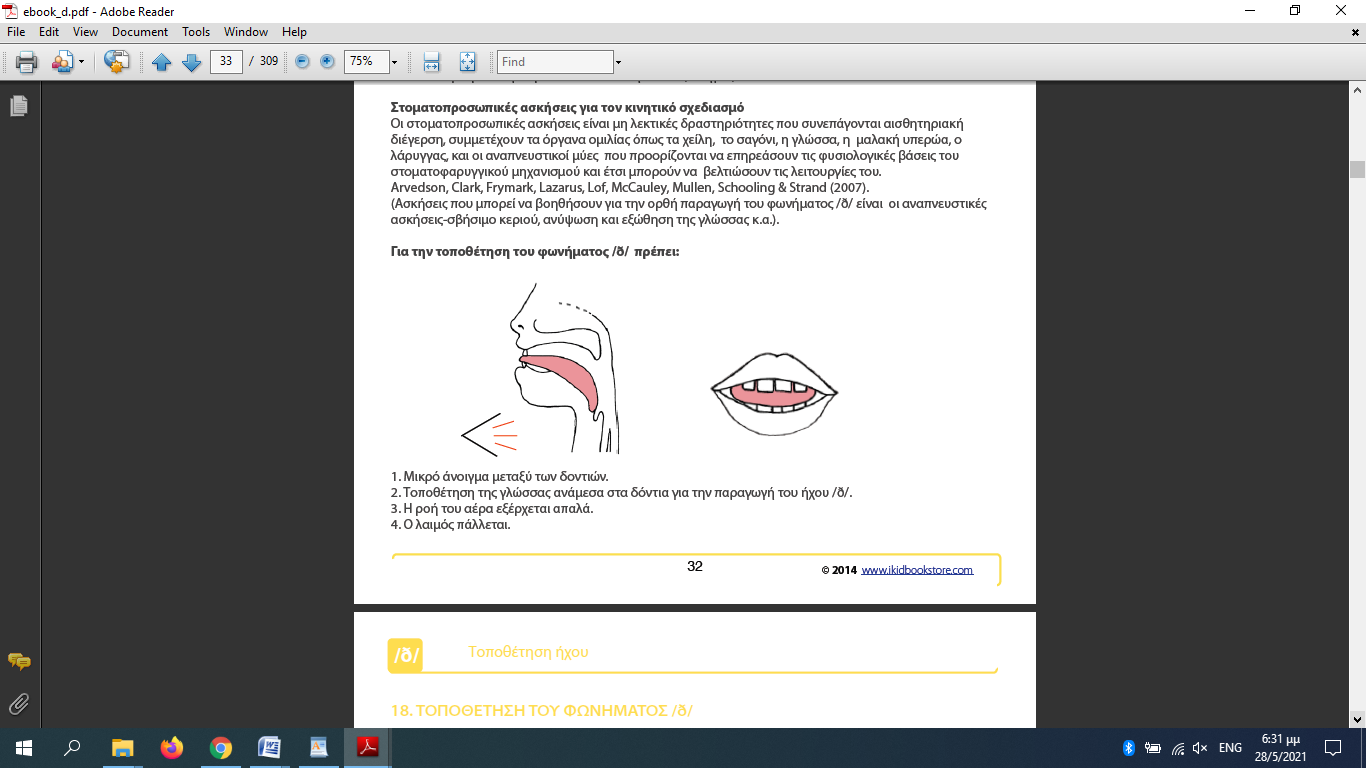Click the Print icon in the toolbar
1366x768 pixels.
(26, 62)
